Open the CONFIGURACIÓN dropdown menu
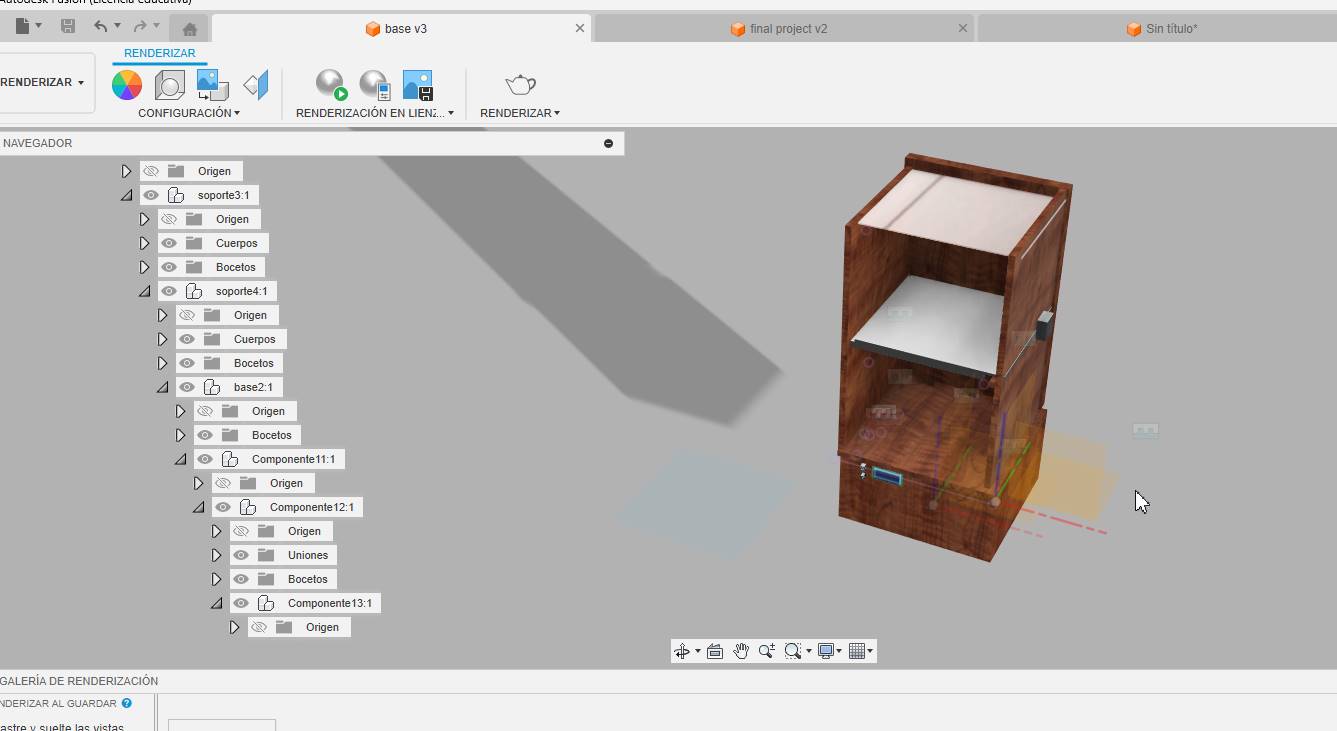The height and width of the screenshot is (731, 1337). coord(189,113)
